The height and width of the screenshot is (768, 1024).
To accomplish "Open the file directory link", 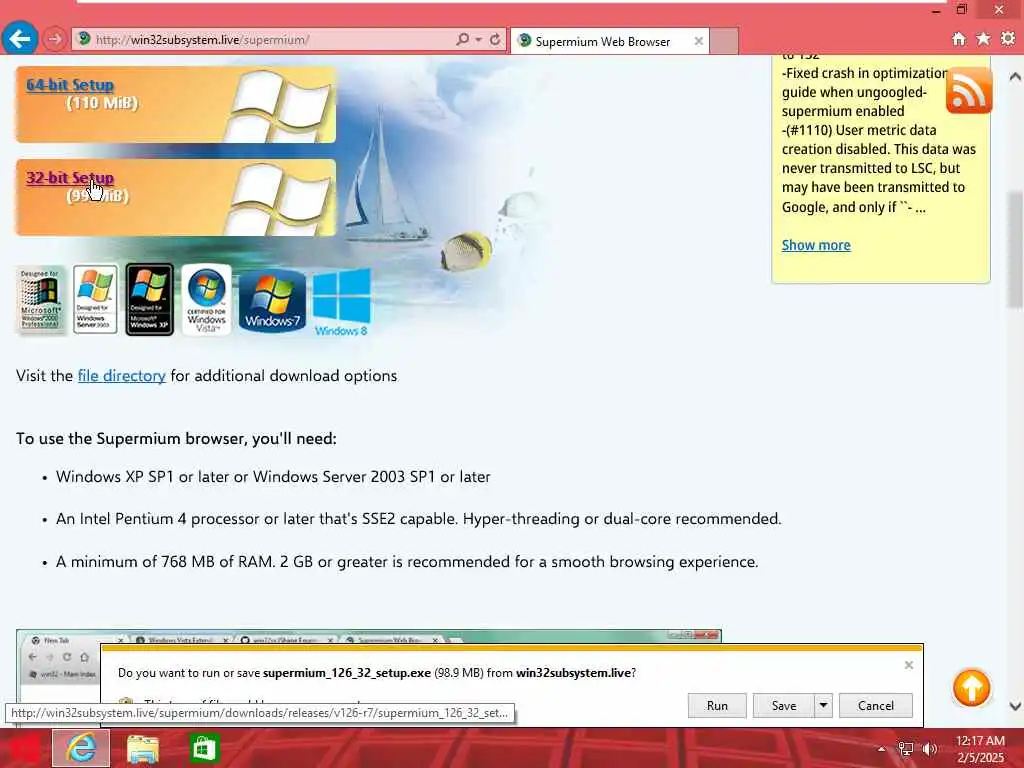I will pos(121,376).
